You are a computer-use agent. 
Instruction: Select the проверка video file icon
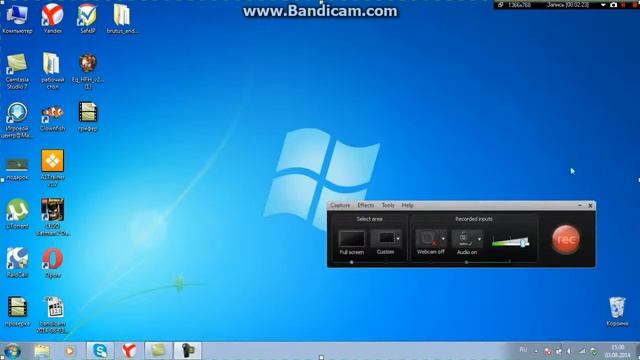tap(17, 311)
